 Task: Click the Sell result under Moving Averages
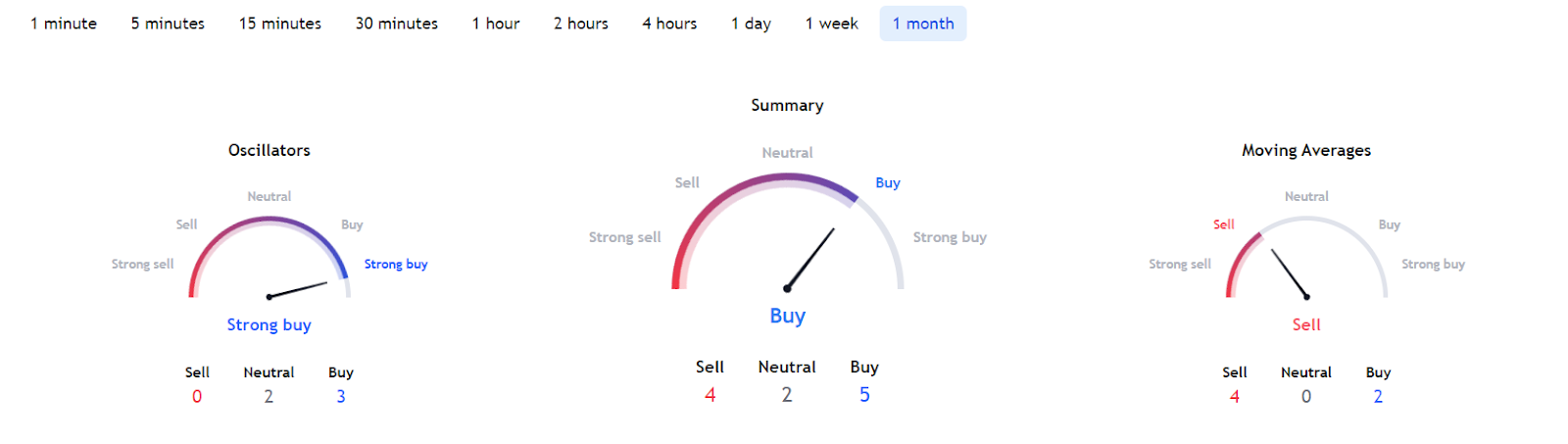(1306, 324)
